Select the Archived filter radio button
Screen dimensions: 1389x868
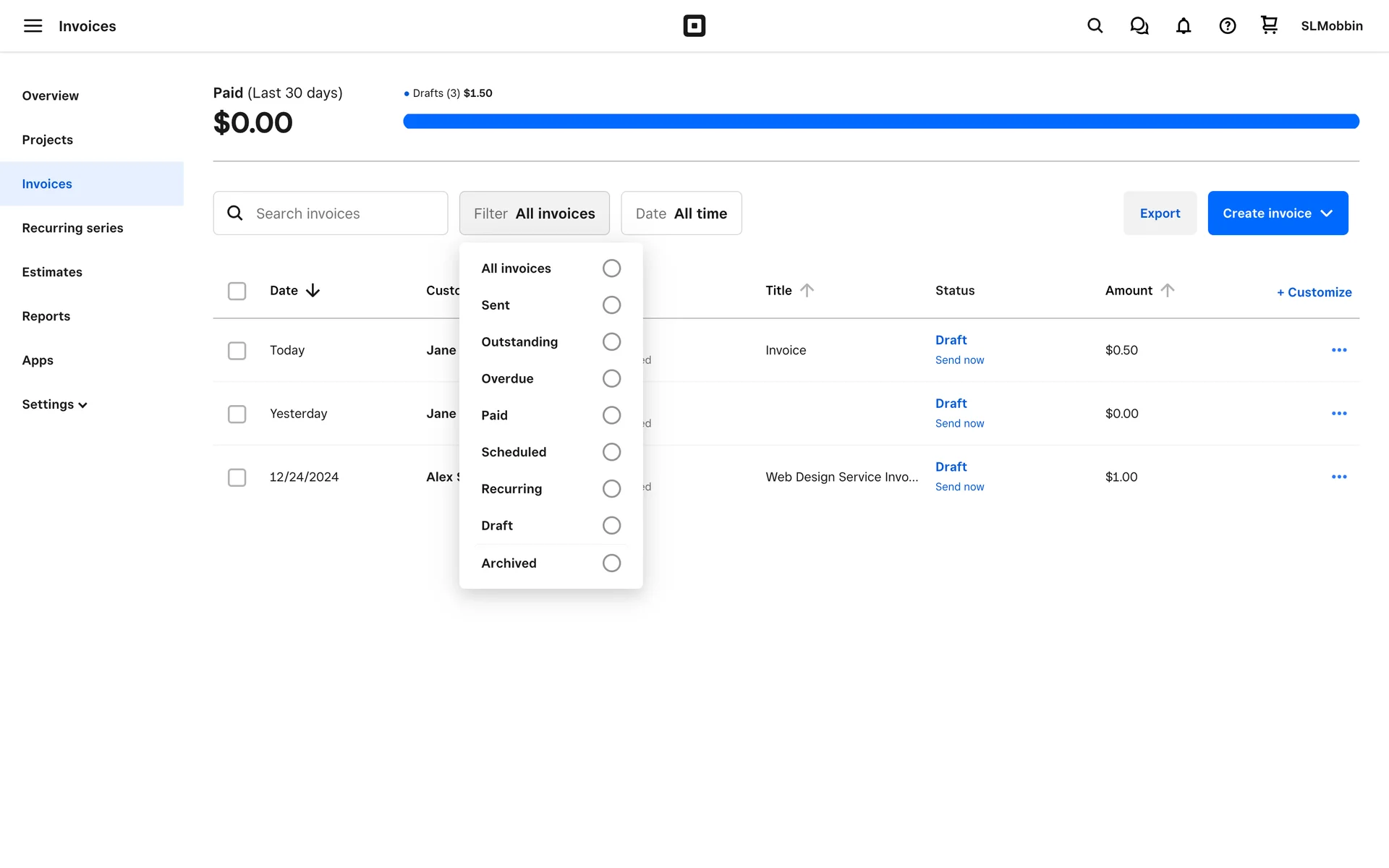coord(611,563)
